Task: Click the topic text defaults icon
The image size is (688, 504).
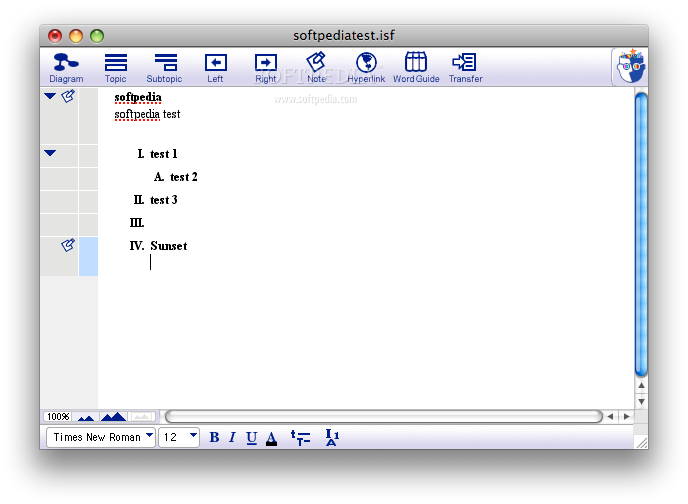Action: [x=301, y=437]
